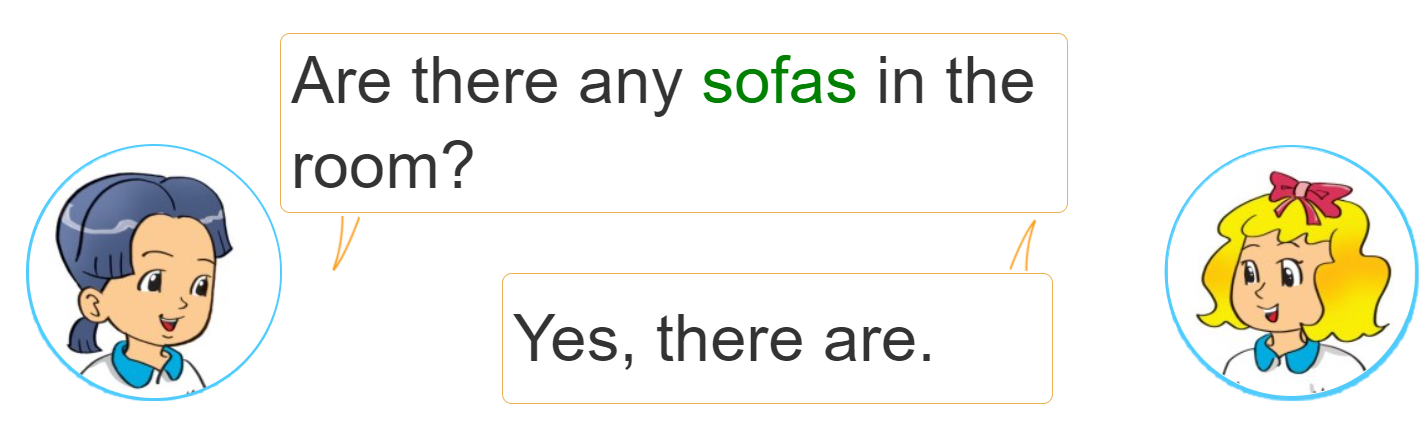
Task: Click the answer bubble's orange tail
Action: [1023, 246]
